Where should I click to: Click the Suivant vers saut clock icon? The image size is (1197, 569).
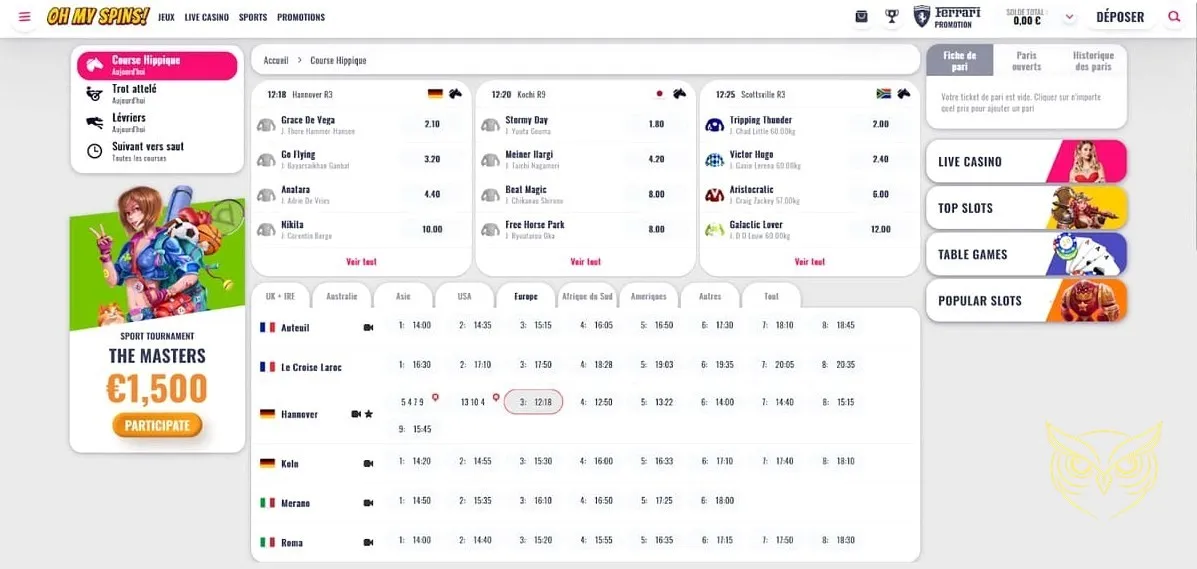[x=94, y=151]
